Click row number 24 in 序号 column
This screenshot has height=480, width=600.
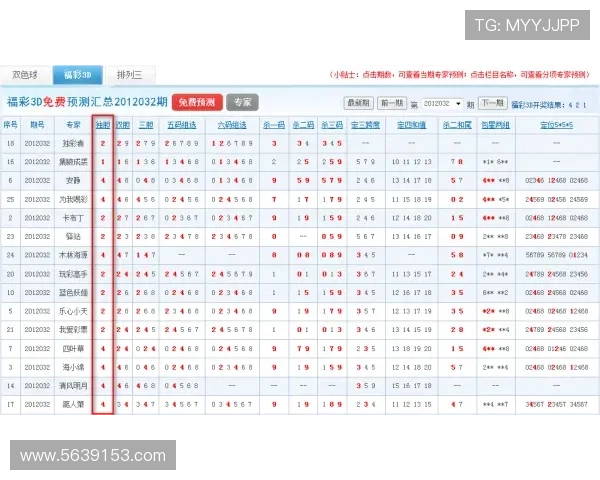[10, 255]
